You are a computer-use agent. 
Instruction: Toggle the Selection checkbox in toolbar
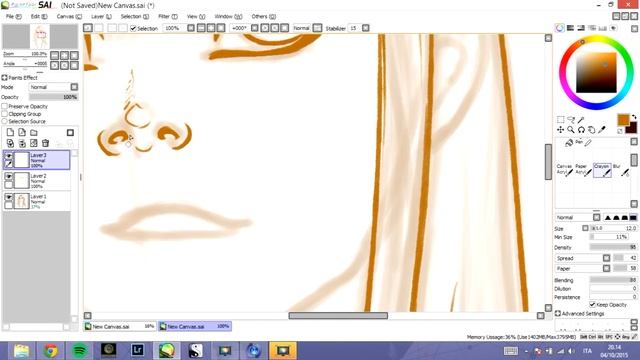pos(133,28)
